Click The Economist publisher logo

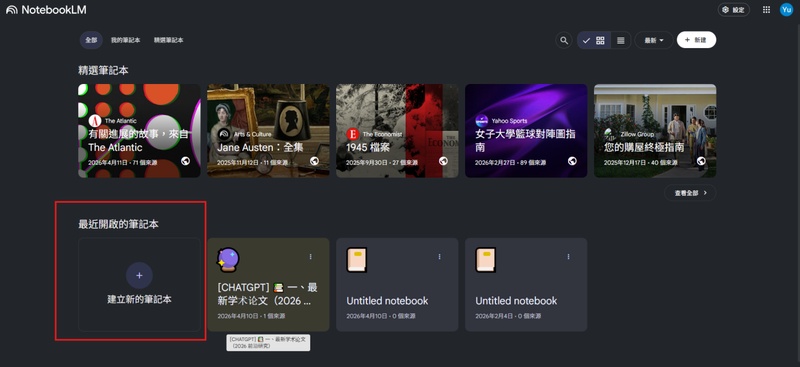[x=353, y=134]
